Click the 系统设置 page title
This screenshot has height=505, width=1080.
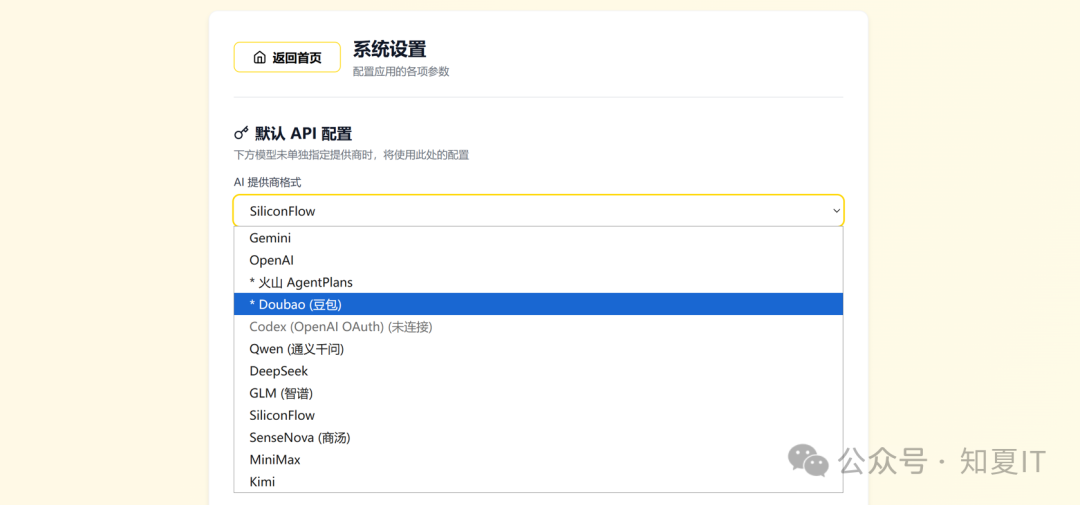(389, 49)
